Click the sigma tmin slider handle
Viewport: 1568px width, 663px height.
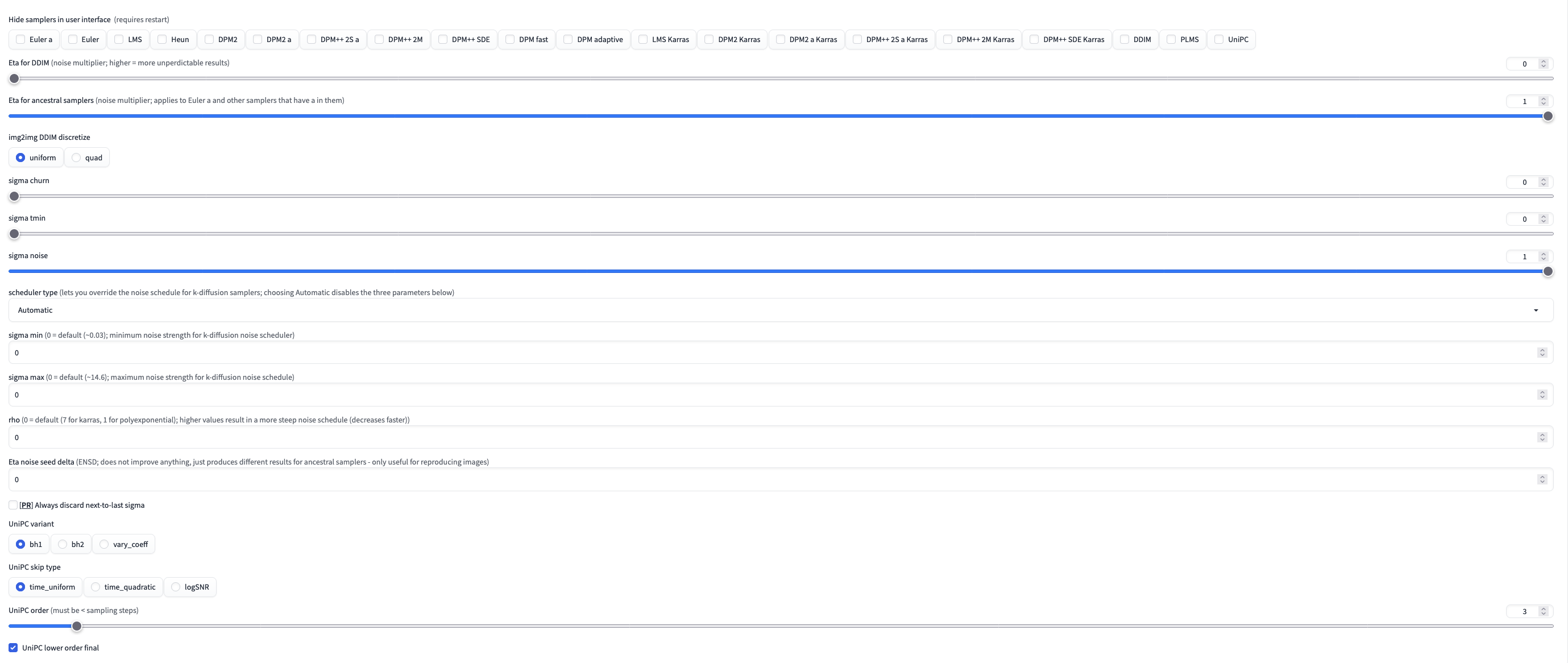point(14,234)
